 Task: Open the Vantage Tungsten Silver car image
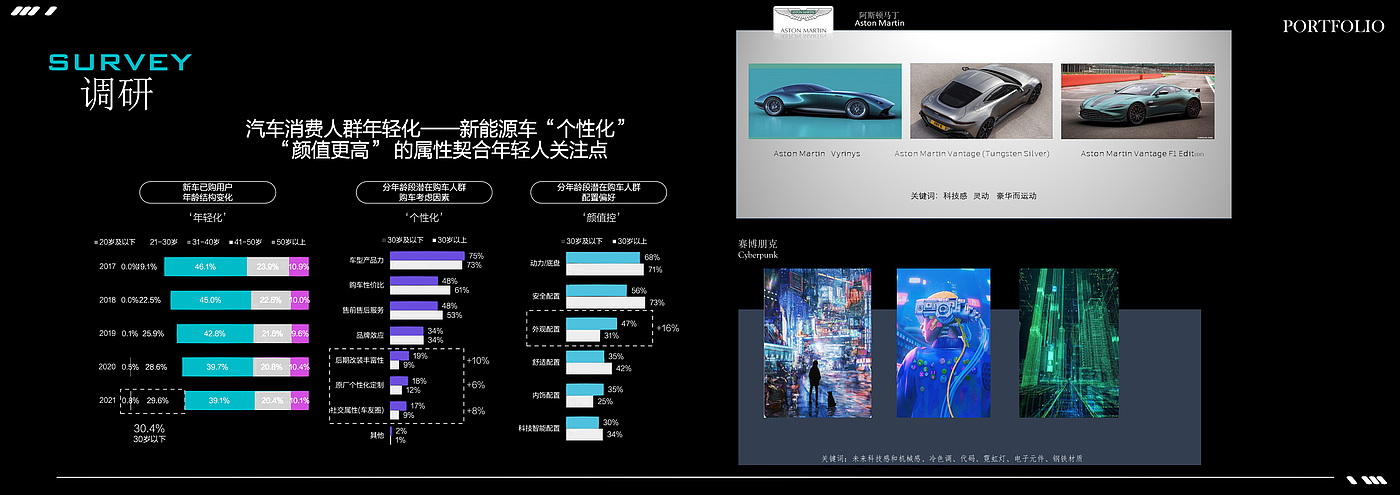(x=980, y=101)
